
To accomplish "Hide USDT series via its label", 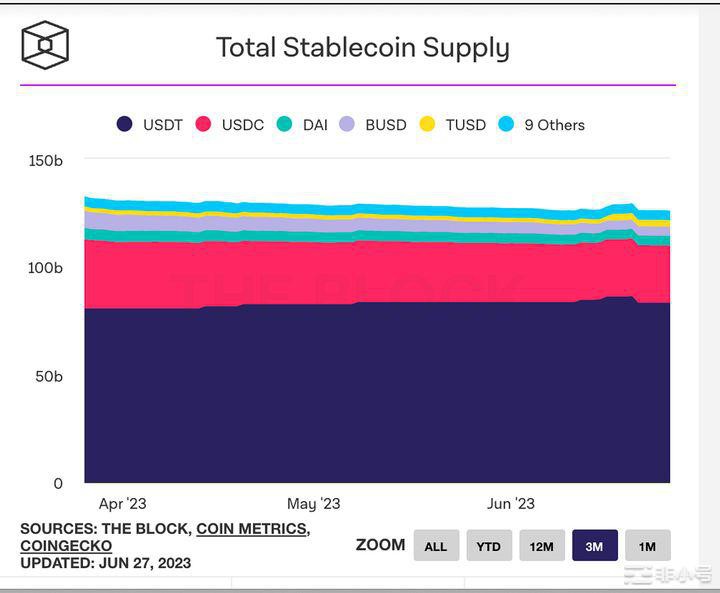I will (x=163, y=125).
